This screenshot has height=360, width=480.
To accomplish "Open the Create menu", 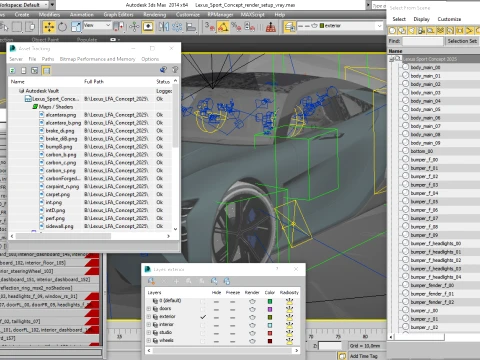I will point(22,15).
